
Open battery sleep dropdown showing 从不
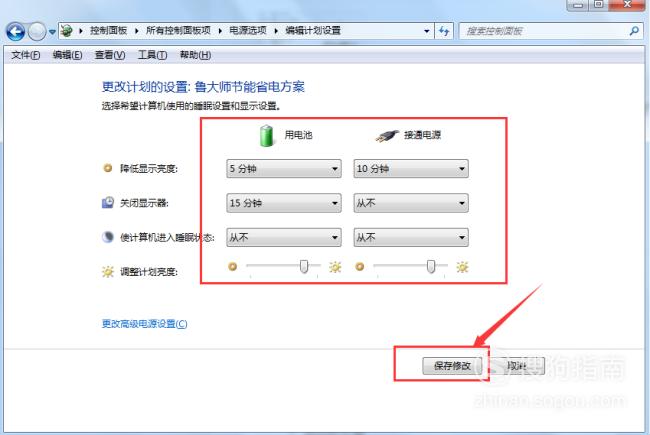[284, 237]
